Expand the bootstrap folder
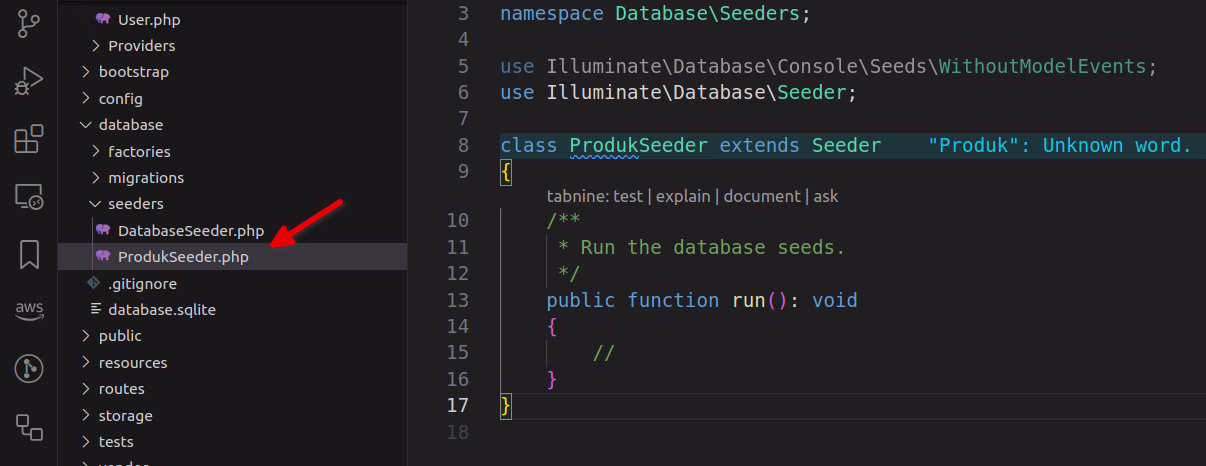The height and width of the screenshot is (466, 1206). (x=133, y=72)
